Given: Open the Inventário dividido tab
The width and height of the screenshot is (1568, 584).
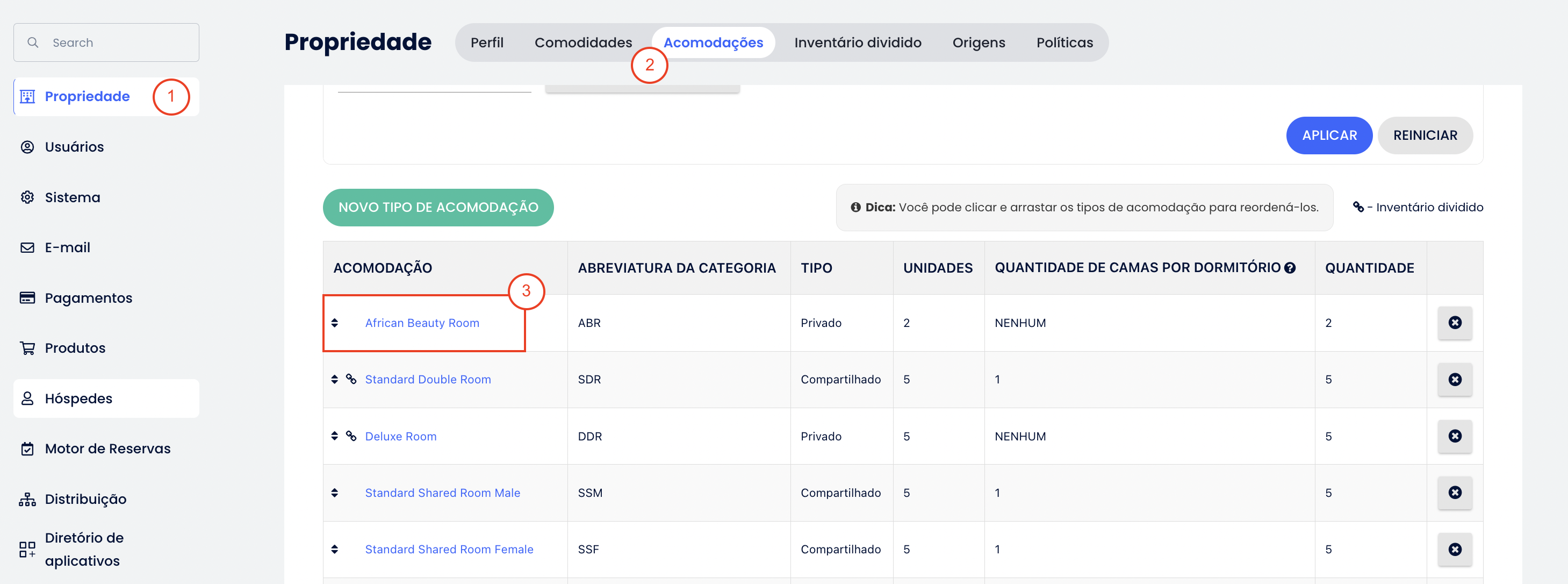Looking at the screenshot, I should click(857, 42).
